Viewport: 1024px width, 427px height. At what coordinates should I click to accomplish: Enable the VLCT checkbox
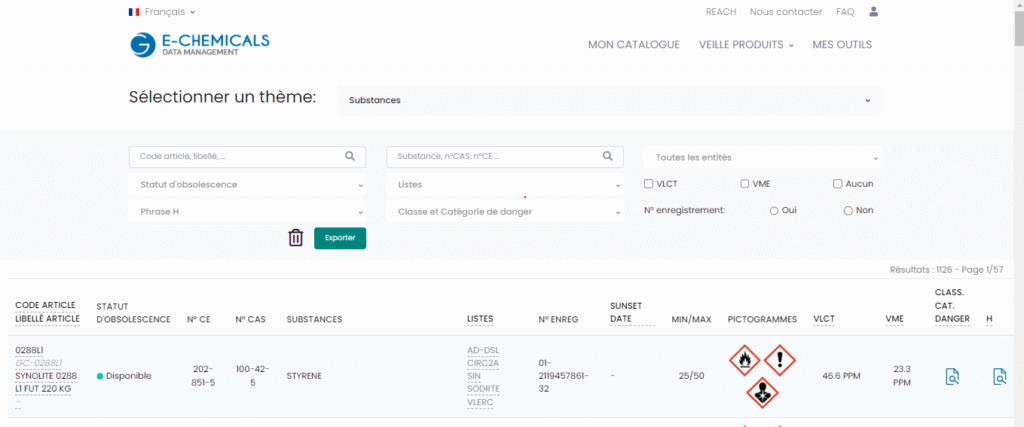tap(648, 184)
